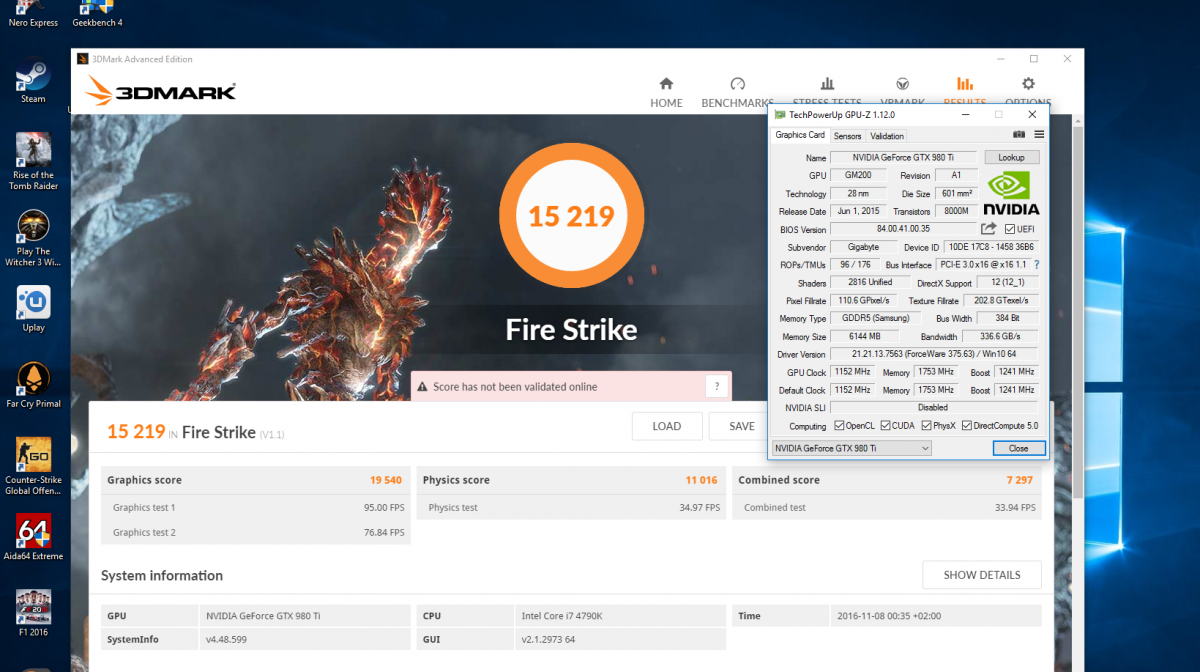This screenshot has width=1200, height=672.
Task: Click the Score has not been validated warning
Action: click(571, 386)
